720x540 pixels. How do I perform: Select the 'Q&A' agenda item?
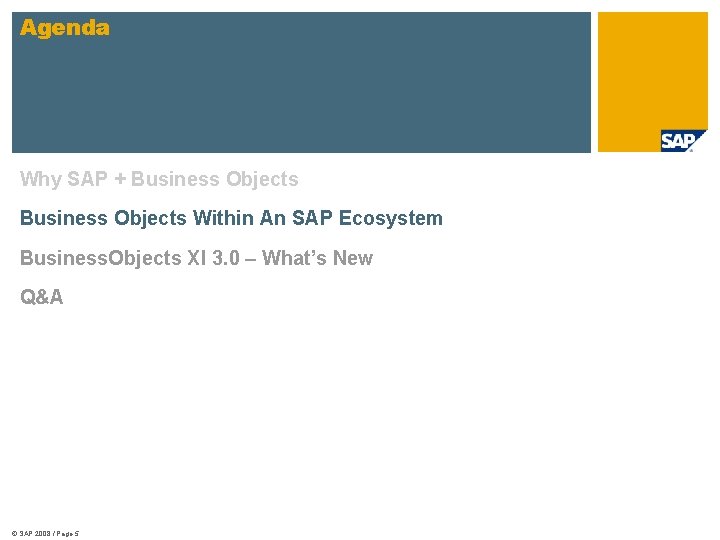pyautogui.click(x=41, y=297)
